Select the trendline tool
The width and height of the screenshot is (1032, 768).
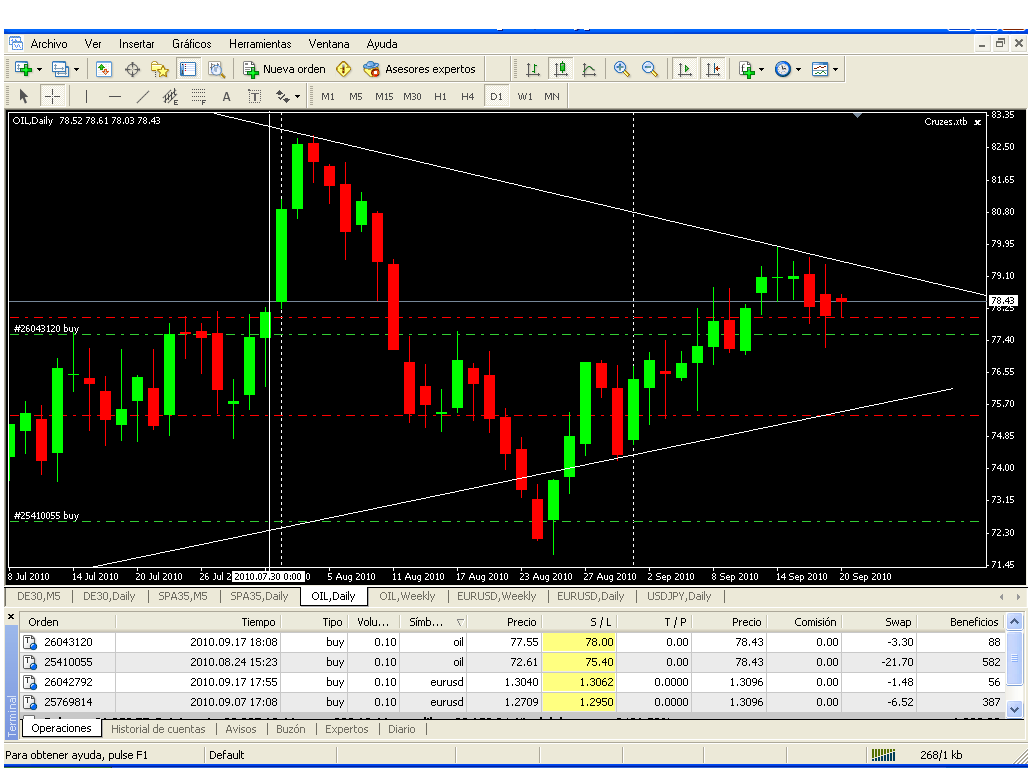coord(142,97)
